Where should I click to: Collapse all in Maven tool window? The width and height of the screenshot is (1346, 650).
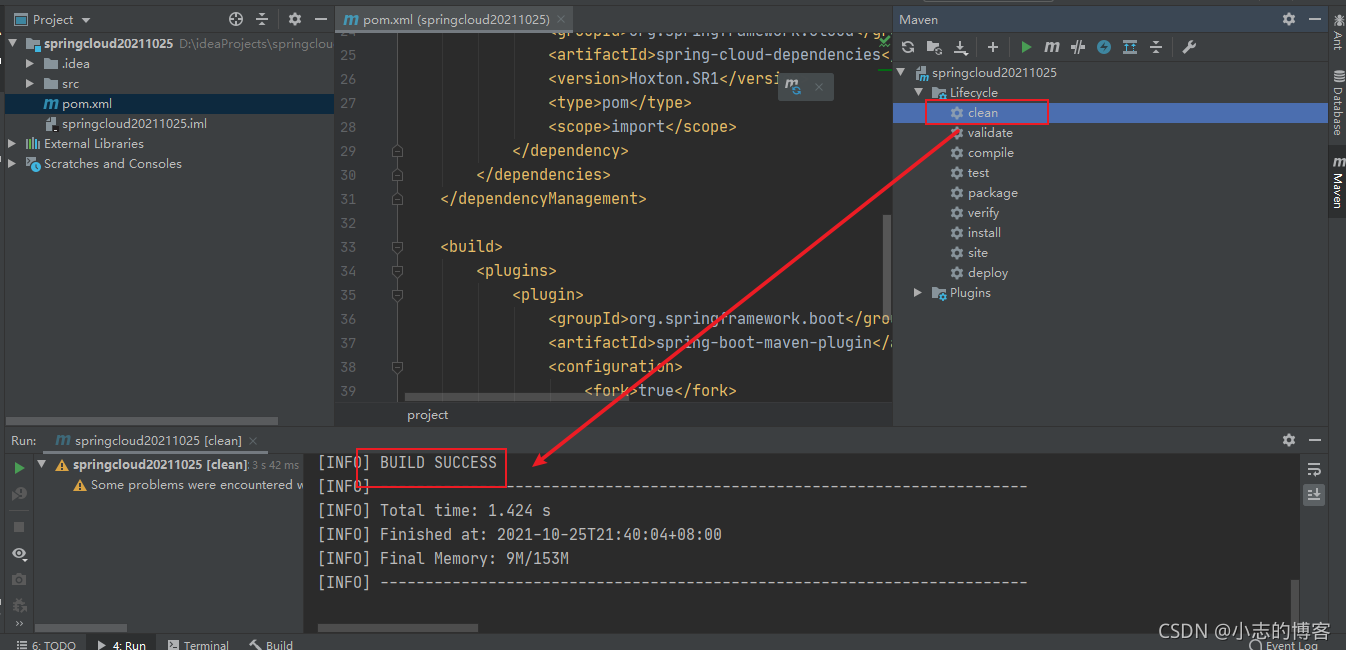tap(1156, 47)
